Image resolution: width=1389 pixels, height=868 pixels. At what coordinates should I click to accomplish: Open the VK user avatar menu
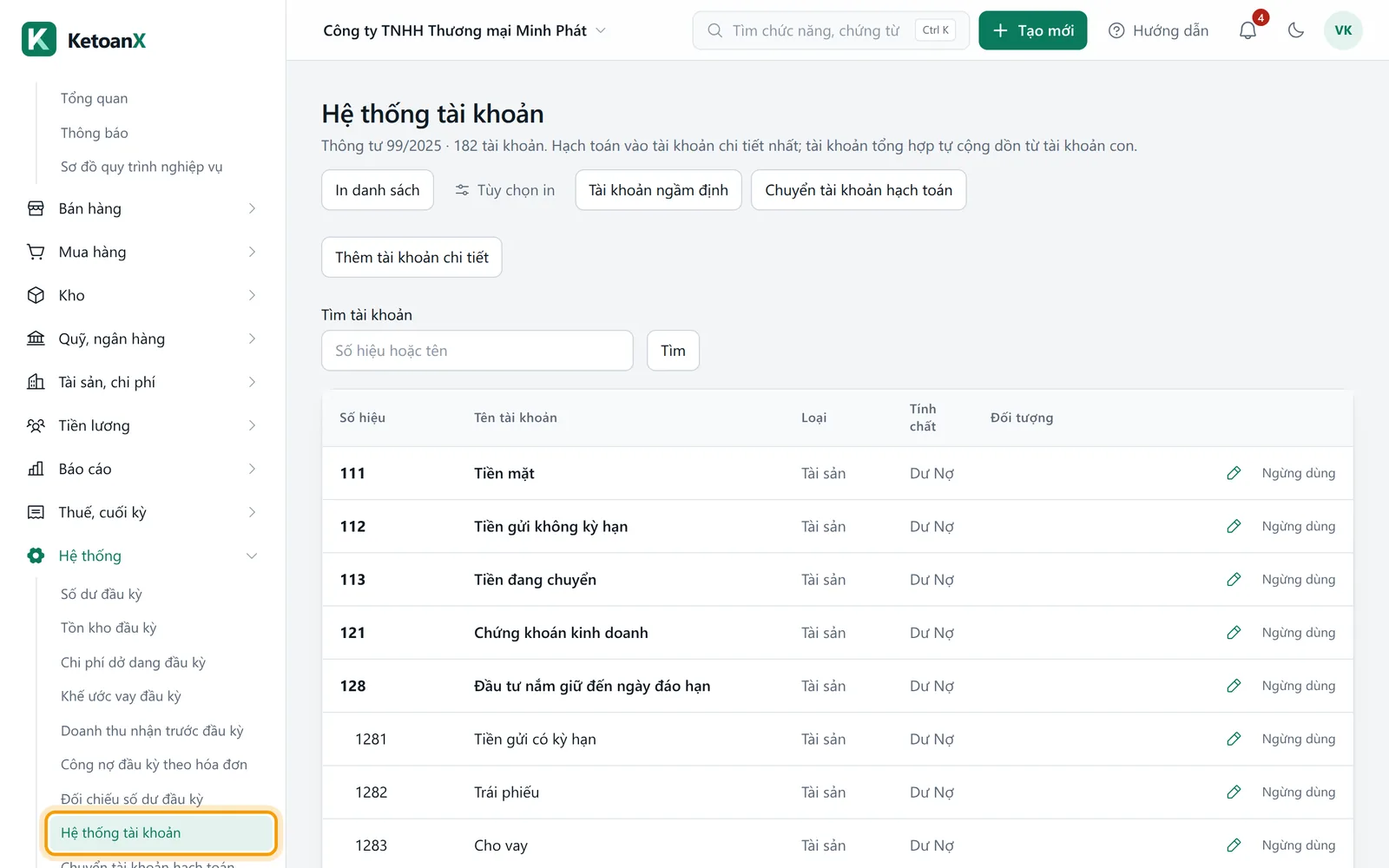(1343, 30)
